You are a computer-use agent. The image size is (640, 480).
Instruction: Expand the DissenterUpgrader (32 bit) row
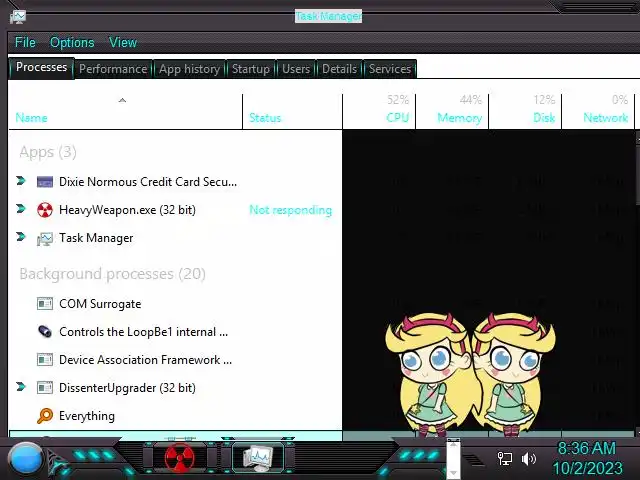click(21, 386)
